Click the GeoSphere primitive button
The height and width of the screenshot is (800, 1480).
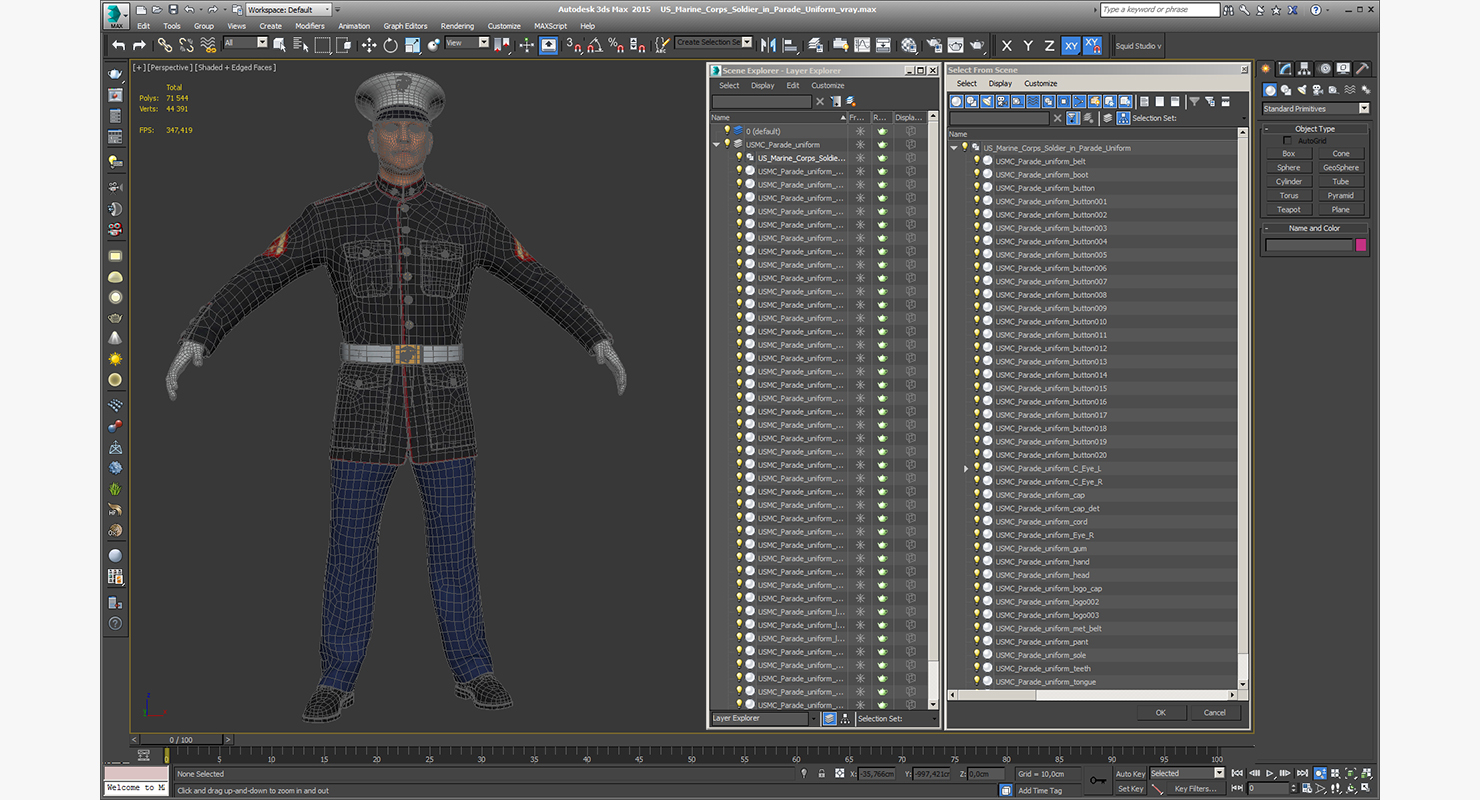pos(1341,168)
